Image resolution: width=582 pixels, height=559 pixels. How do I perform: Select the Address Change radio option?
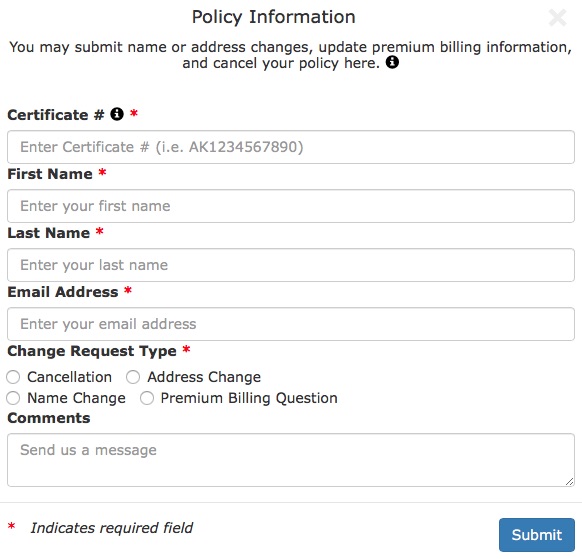pyautogui.click(x=133, y=377)
